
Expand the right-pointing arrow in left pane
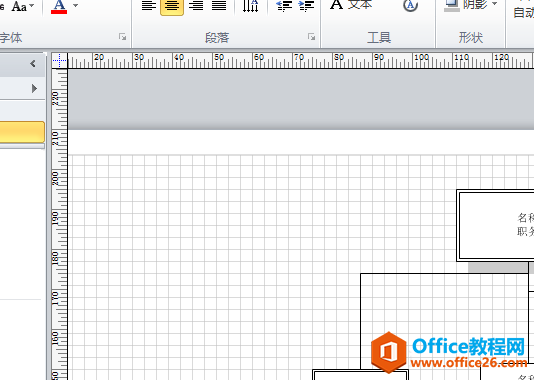pos(34,89)
